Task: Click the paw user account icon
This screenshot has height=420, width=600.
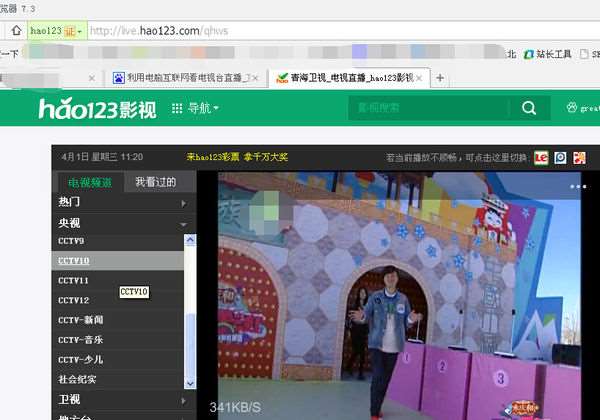Action: point(572,108)
